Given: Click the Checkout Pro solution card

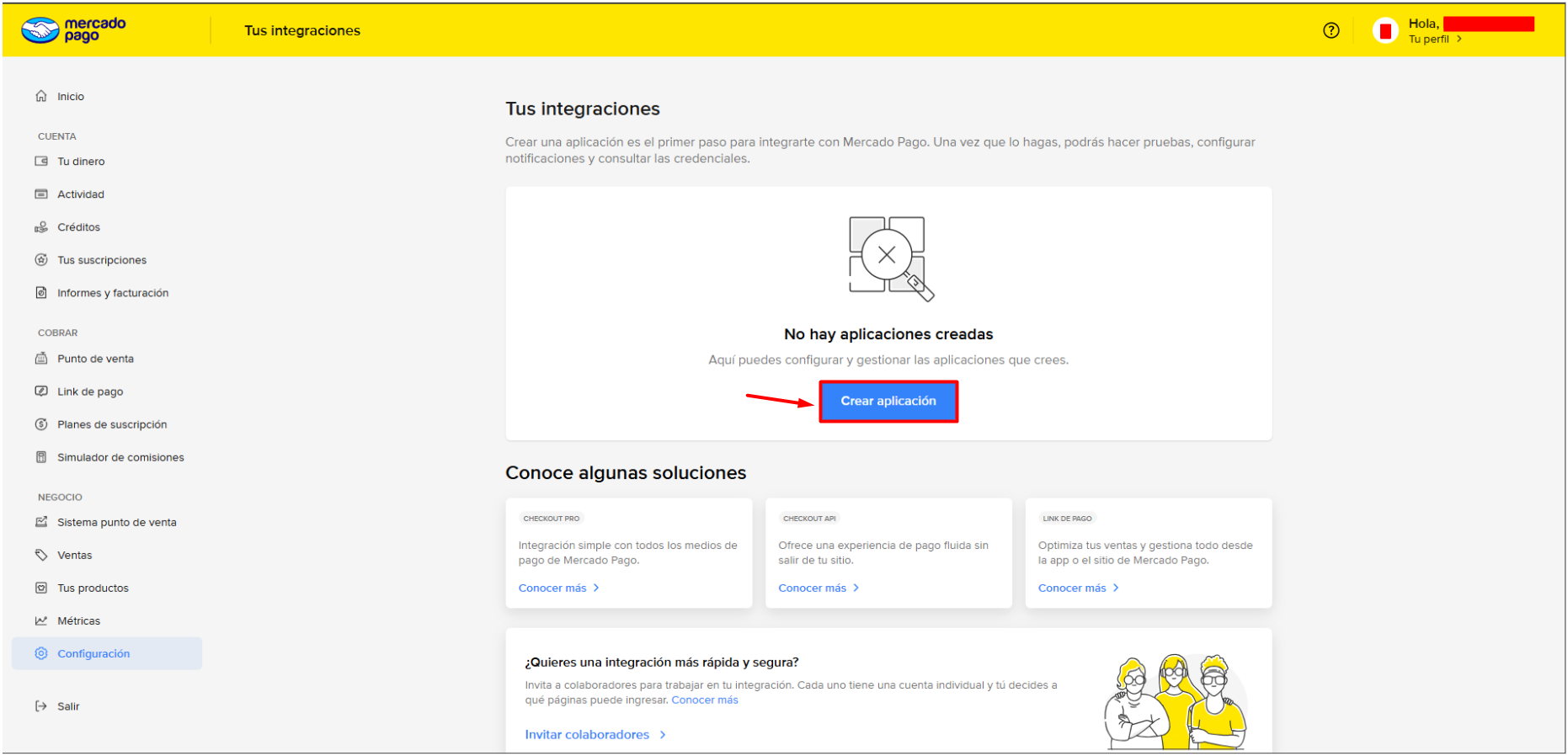Looking at the screenshot, I should pyautogui.click(x=629, y=553).
